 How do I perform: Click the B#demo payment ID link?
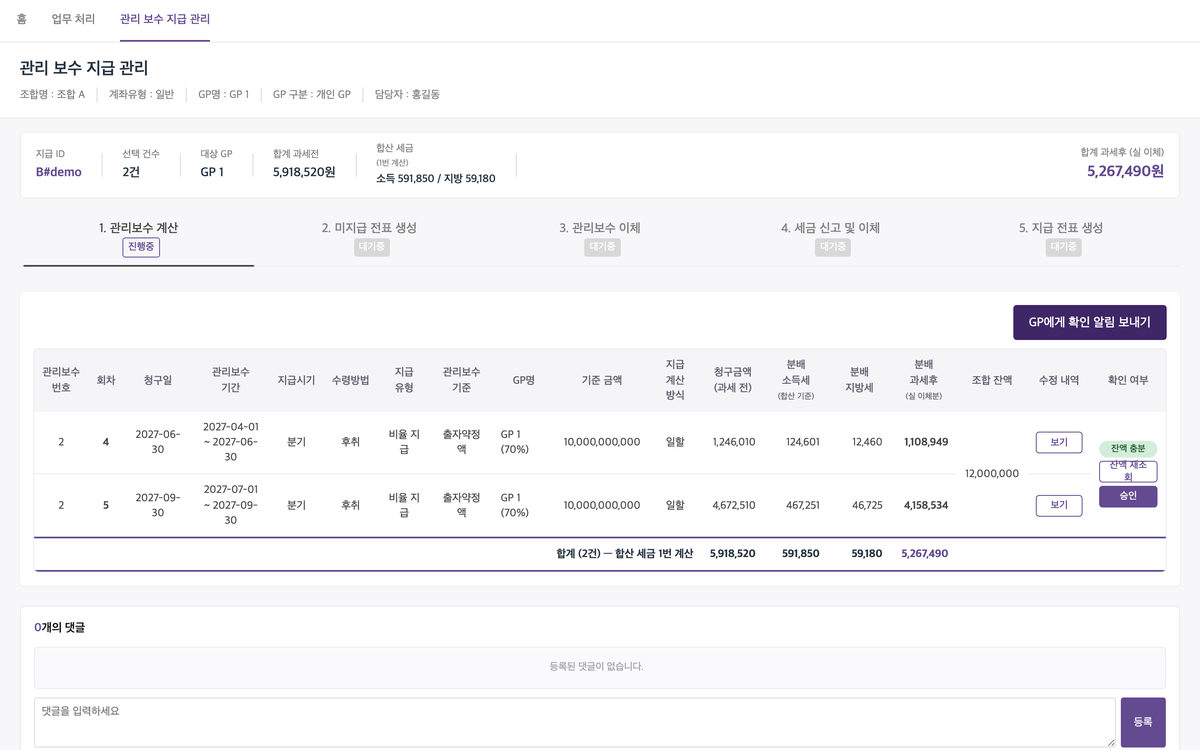59,172
